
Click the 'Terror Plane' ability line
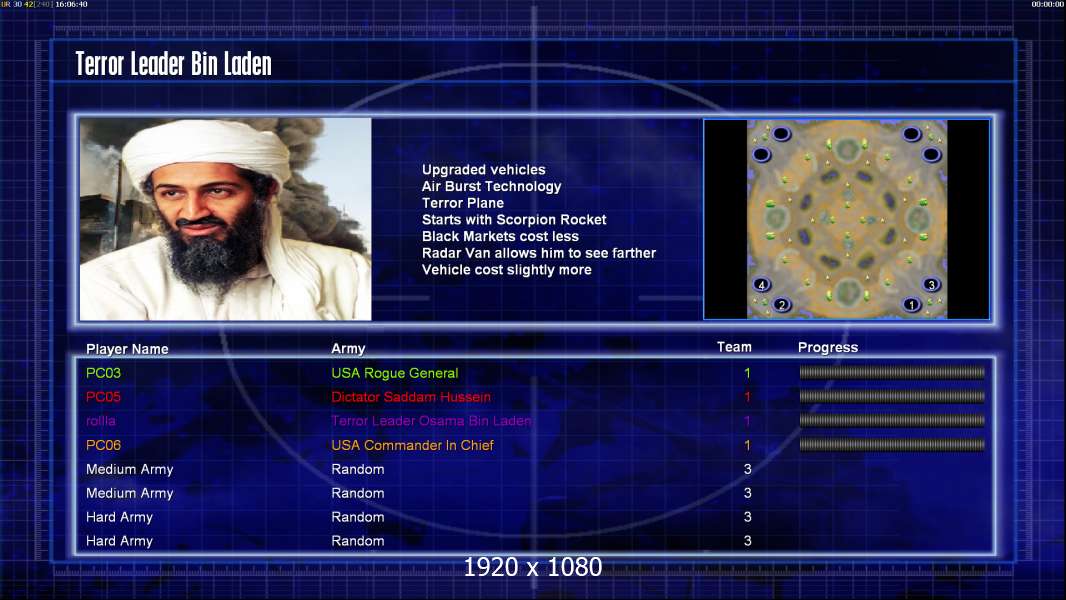point(463,203)
